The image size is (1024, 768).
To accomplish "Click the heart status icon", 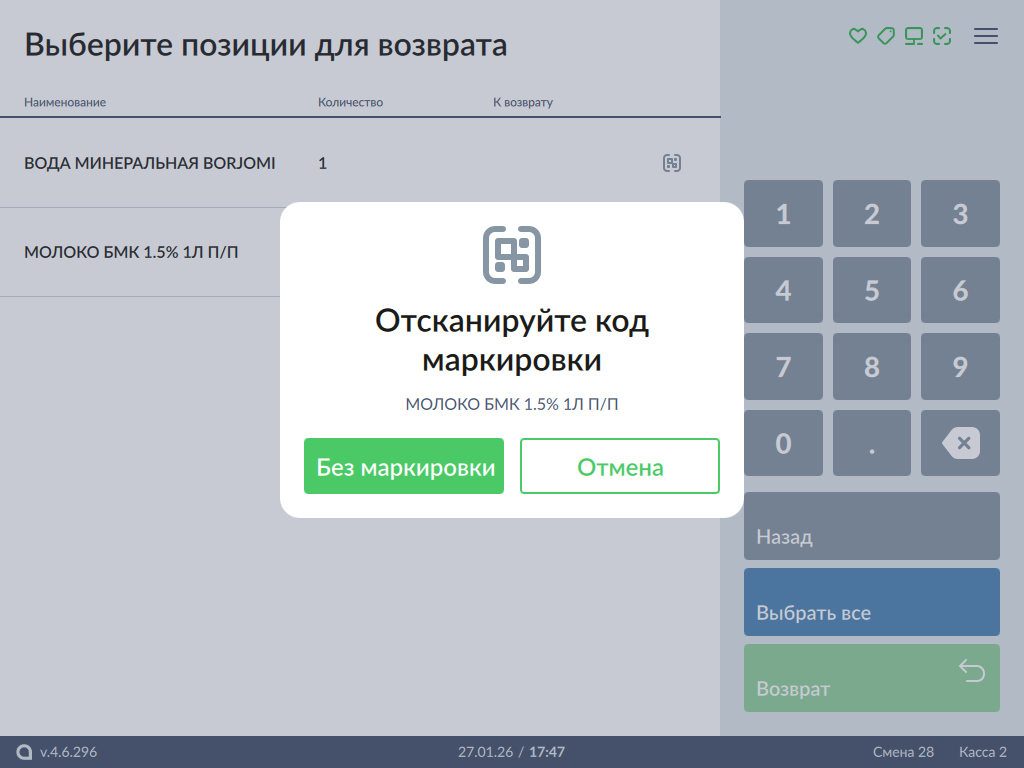I will [857, 36].
